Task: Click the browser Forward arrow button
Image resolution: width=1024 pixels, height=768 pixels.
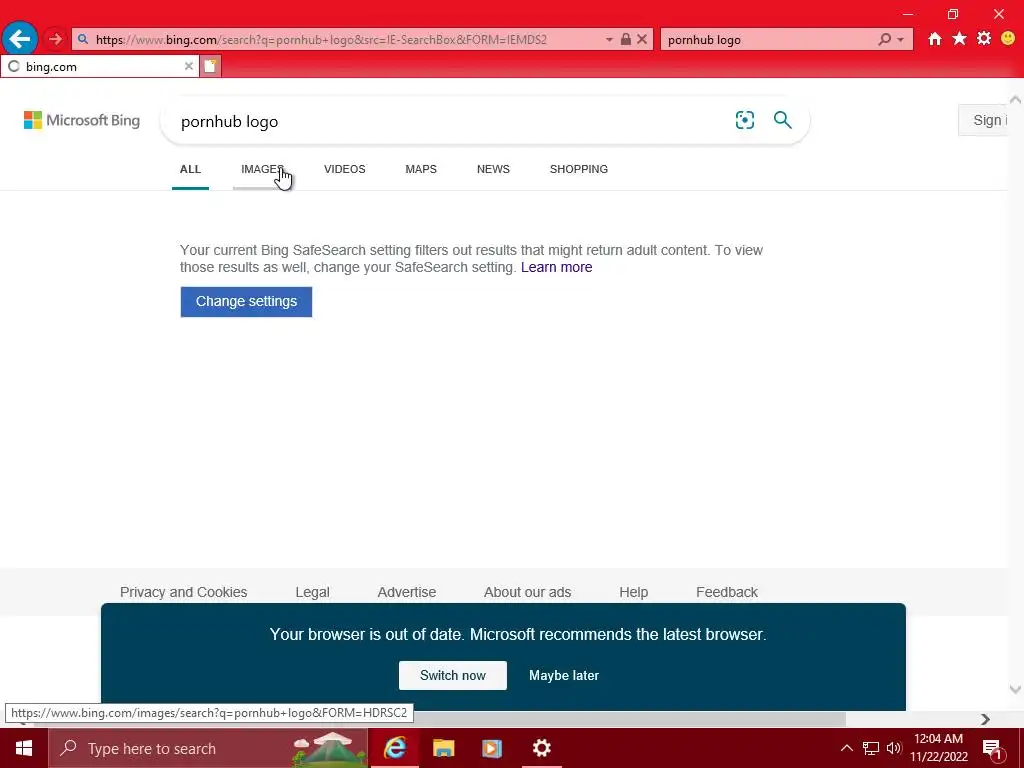Action: 55,39
